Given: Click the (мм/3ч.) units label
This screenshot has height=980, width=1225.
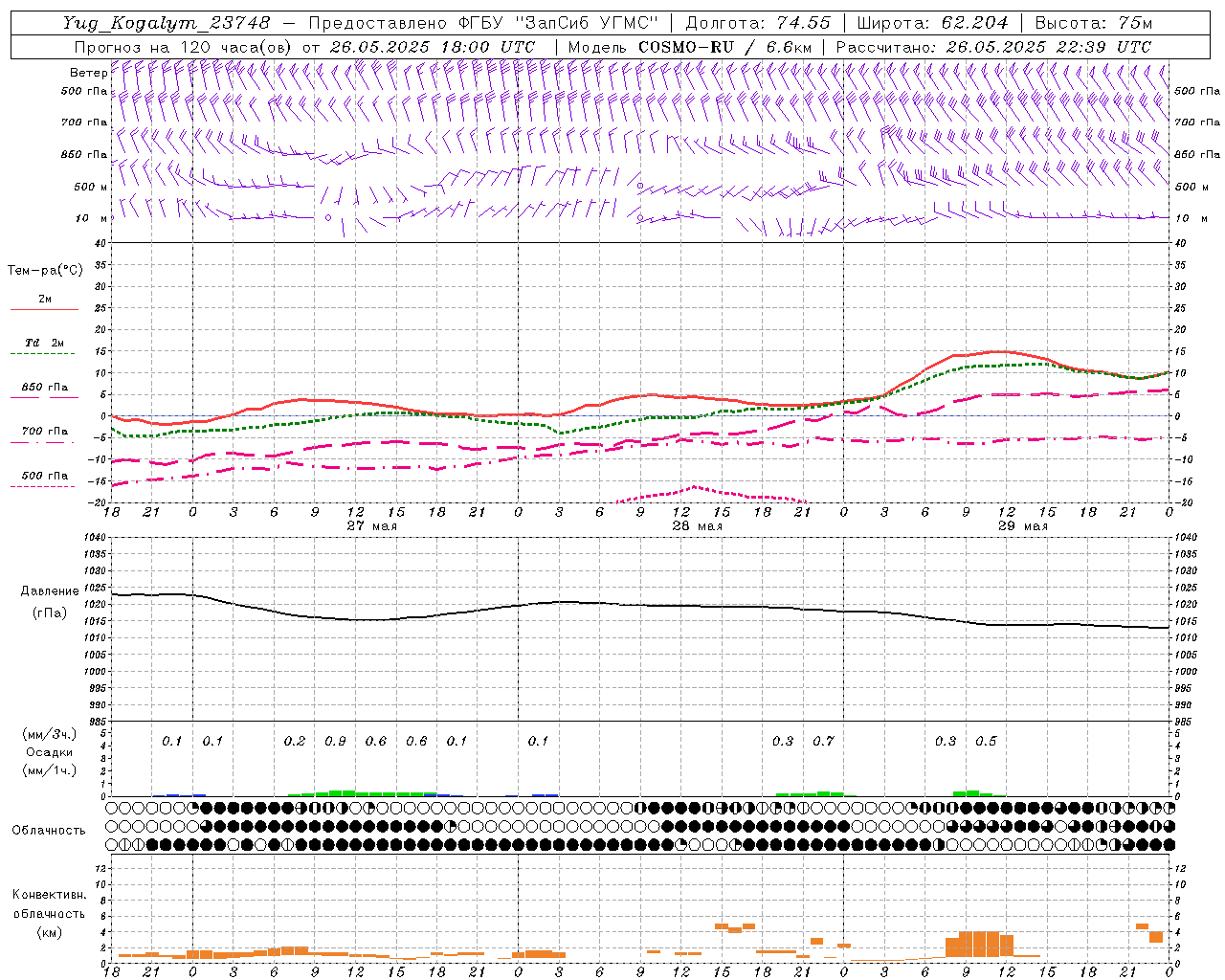Looking at the screenshot, I should (x=49, y=734).
